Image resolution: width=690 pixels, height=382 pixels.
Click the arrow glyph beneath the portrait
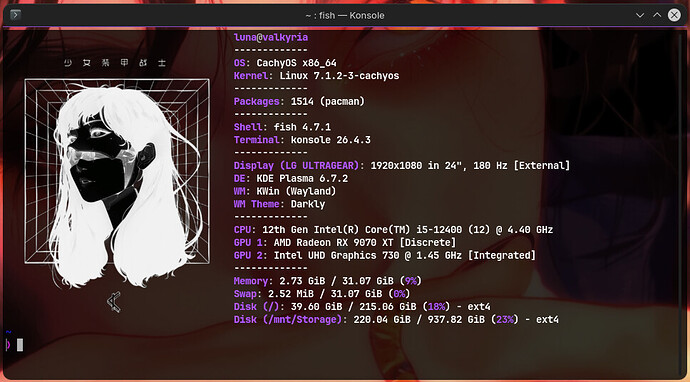point(114,302)
